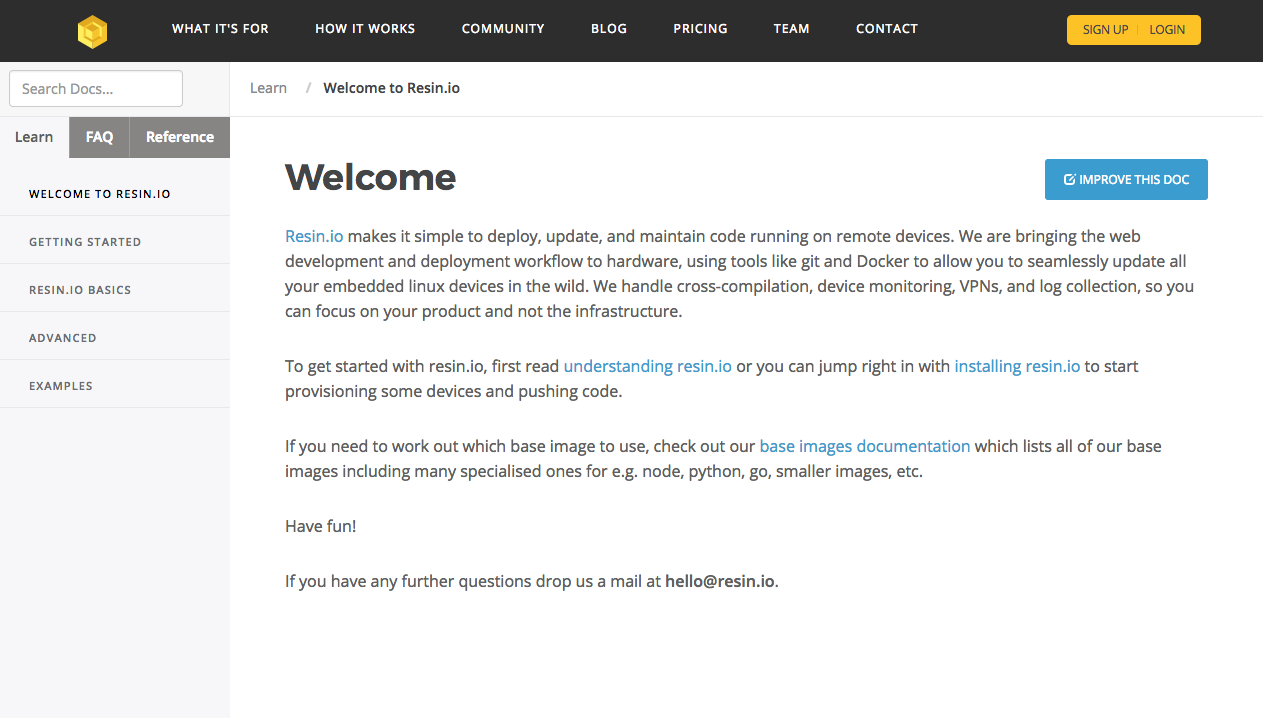Open the installing resin.io link
1263x718 pixels.
click(1017, 366)
